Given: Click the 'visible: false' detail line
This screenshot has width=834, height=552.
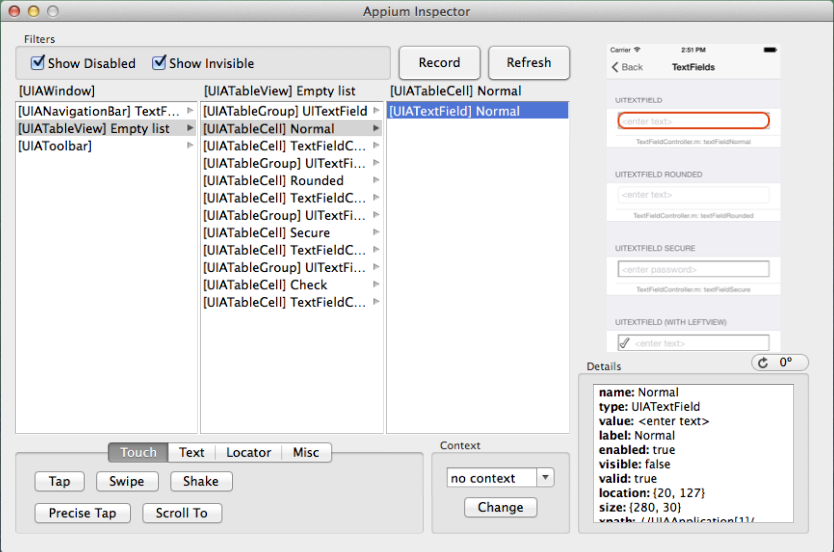Looking at the screenshot, I should coord(634,464).
